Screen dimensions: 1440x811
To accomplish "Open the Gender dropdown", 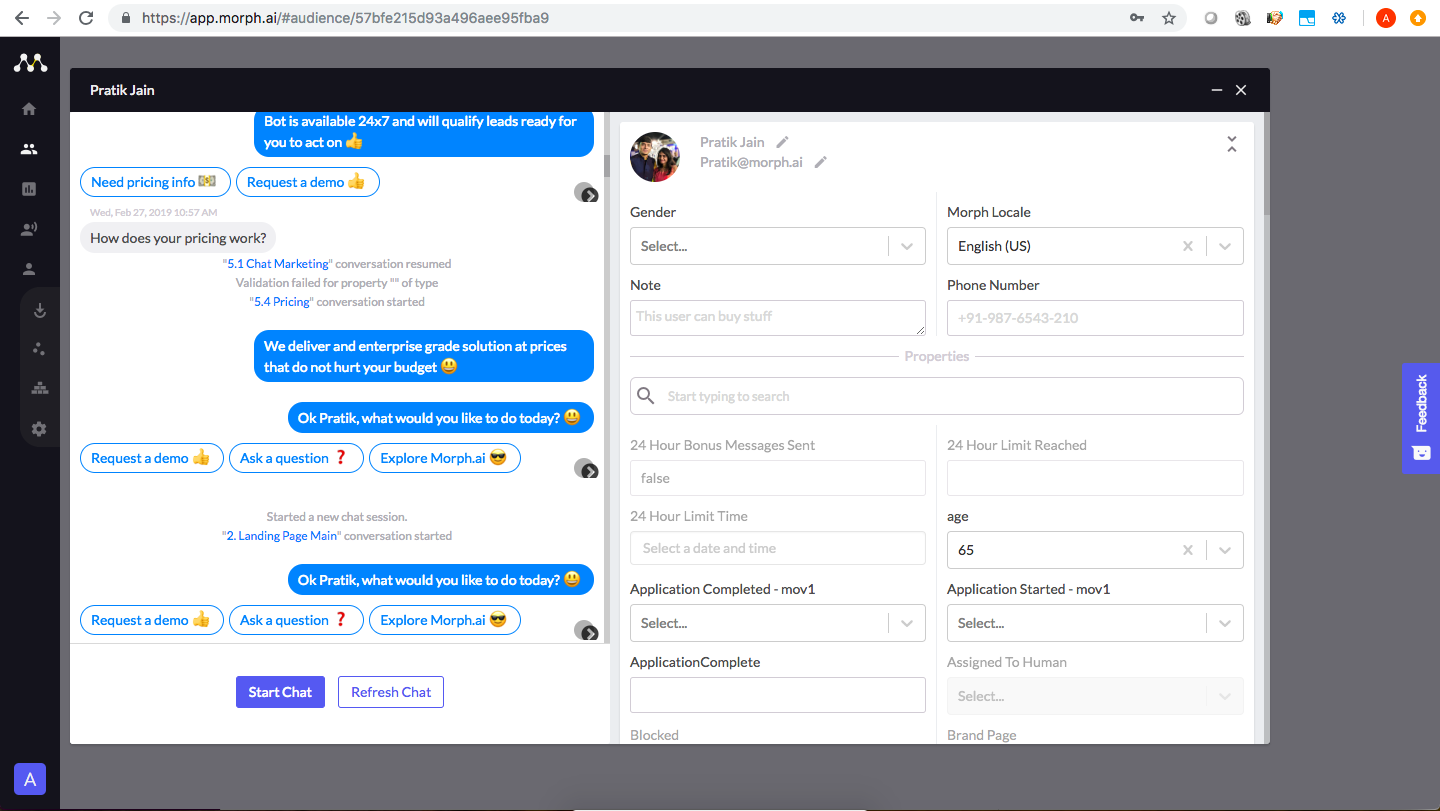I will point(778,246).
